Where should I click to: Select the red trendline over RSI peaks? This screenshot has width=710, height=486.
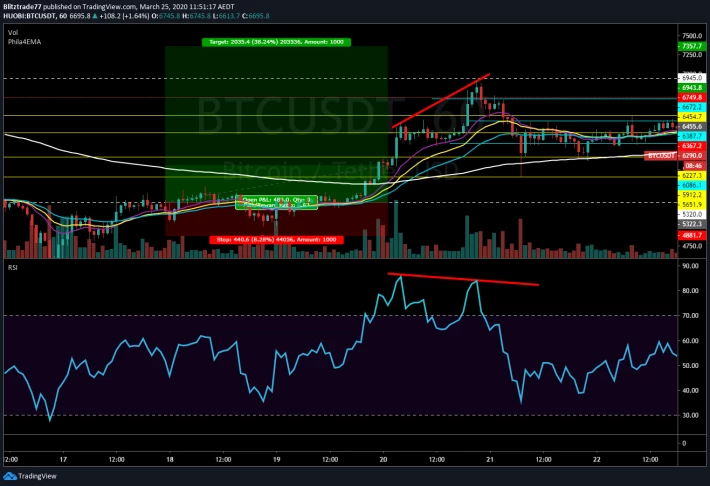(x=463, y=279)
